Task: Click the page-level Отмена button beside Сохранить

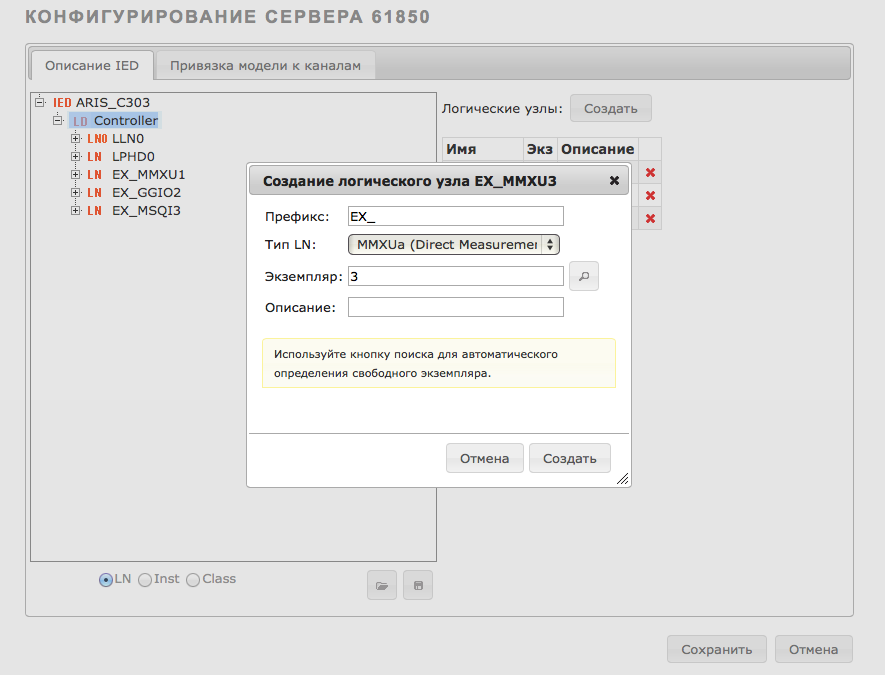Action: 813,649
